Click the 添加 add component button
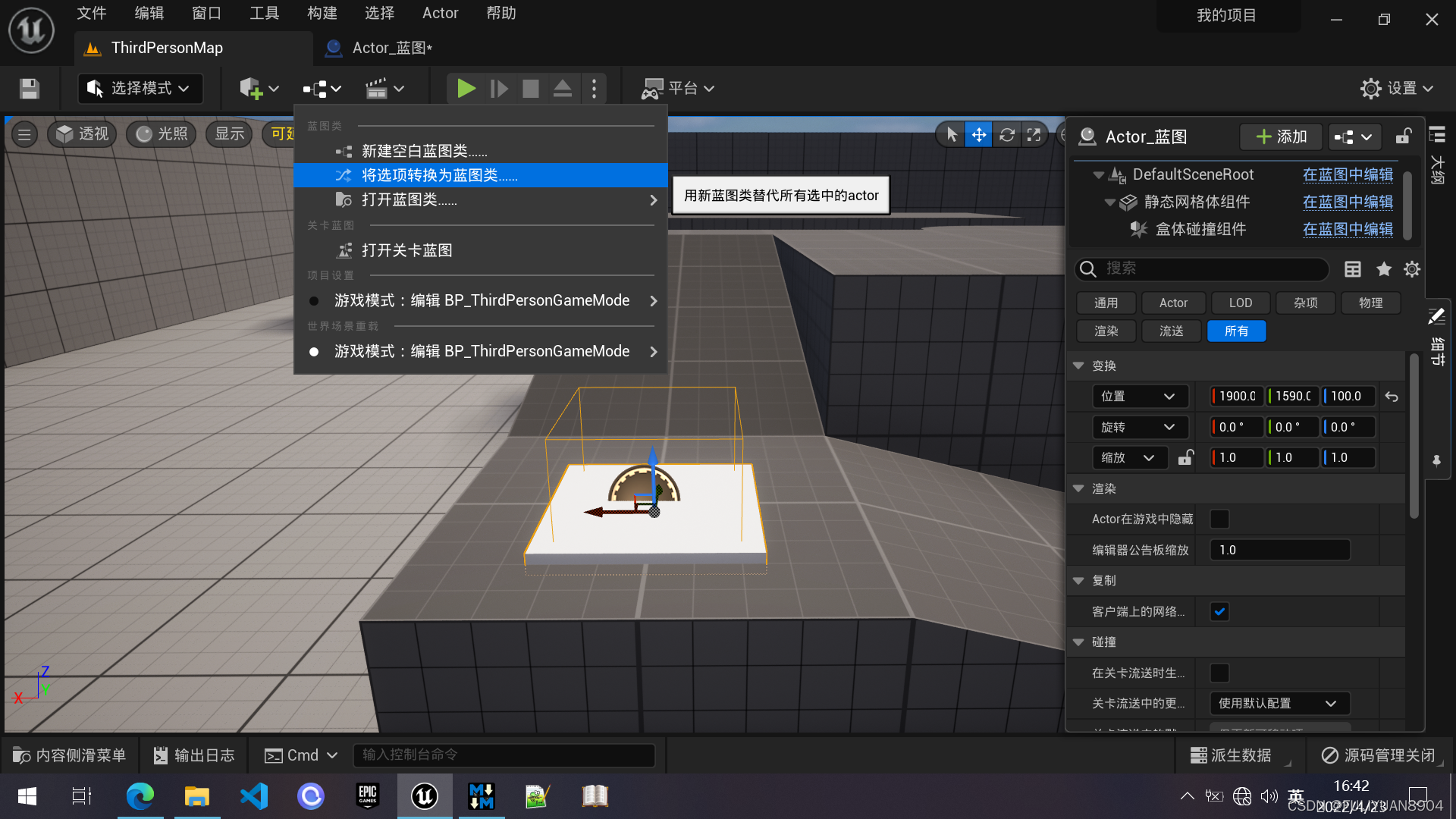1456x819 pixels. [x=1282, y=136]
